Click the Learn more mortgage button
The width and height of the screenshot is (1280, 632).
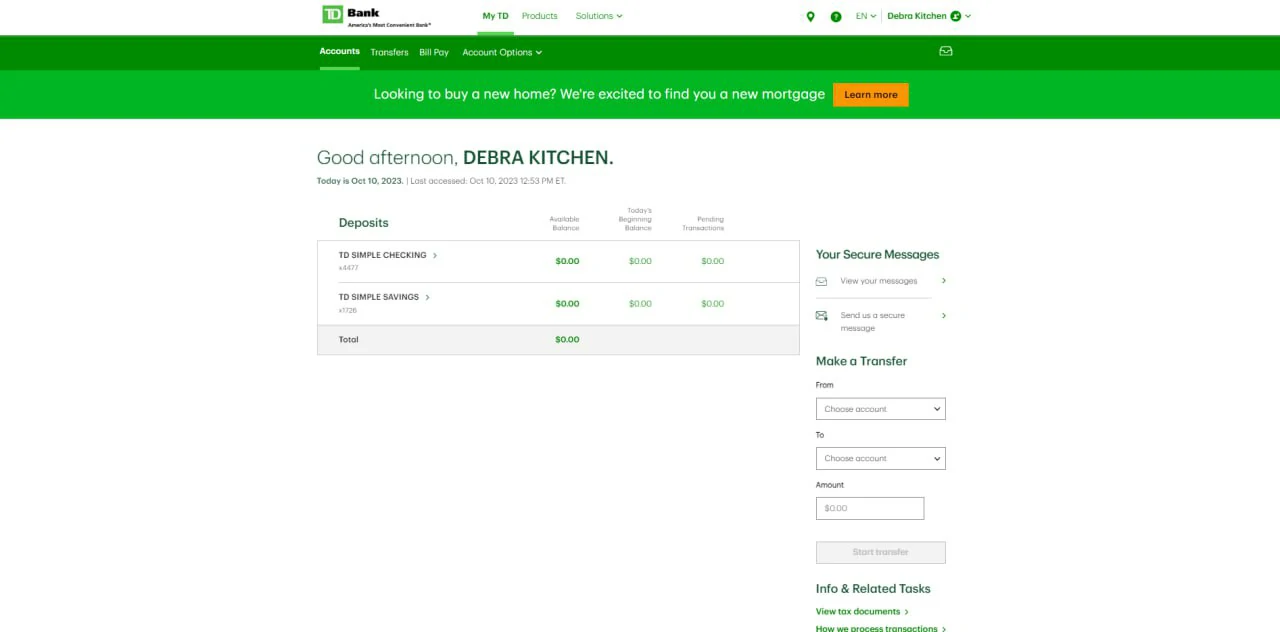click(871, 95)
